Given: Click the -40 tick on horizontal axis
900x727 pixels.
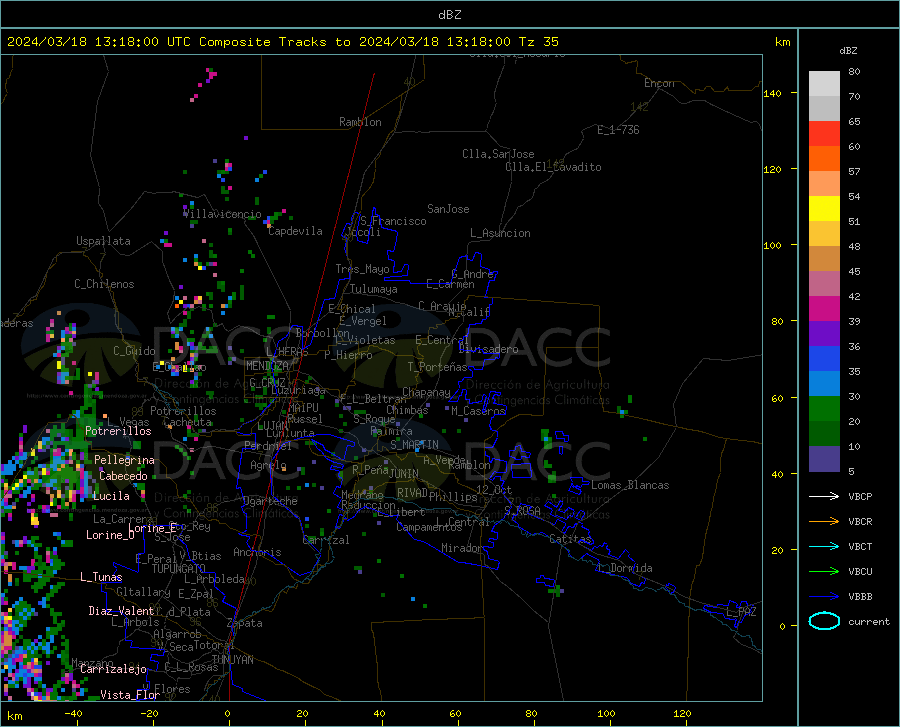Looking at the screenshot, I should click(73, 714).
